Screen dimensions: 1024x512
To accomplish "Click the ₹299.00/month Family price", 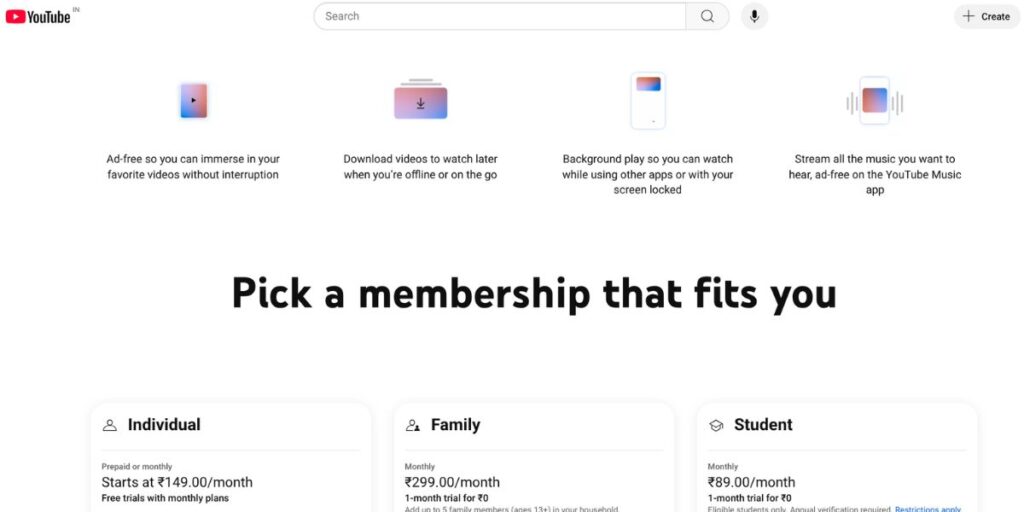I will pyautogui.click(x=452, y=482).
